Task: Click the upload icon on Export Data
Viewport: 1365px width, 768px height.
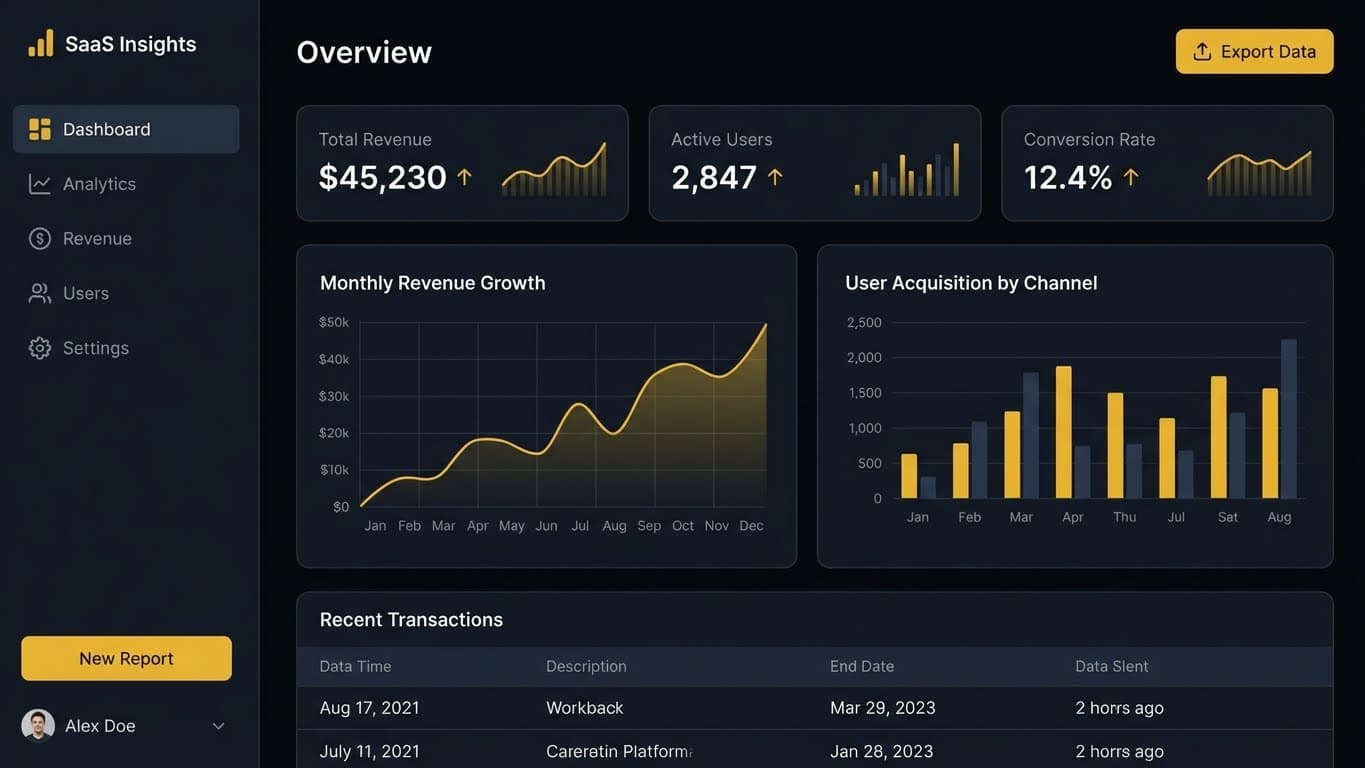Action: (1203, 51)
